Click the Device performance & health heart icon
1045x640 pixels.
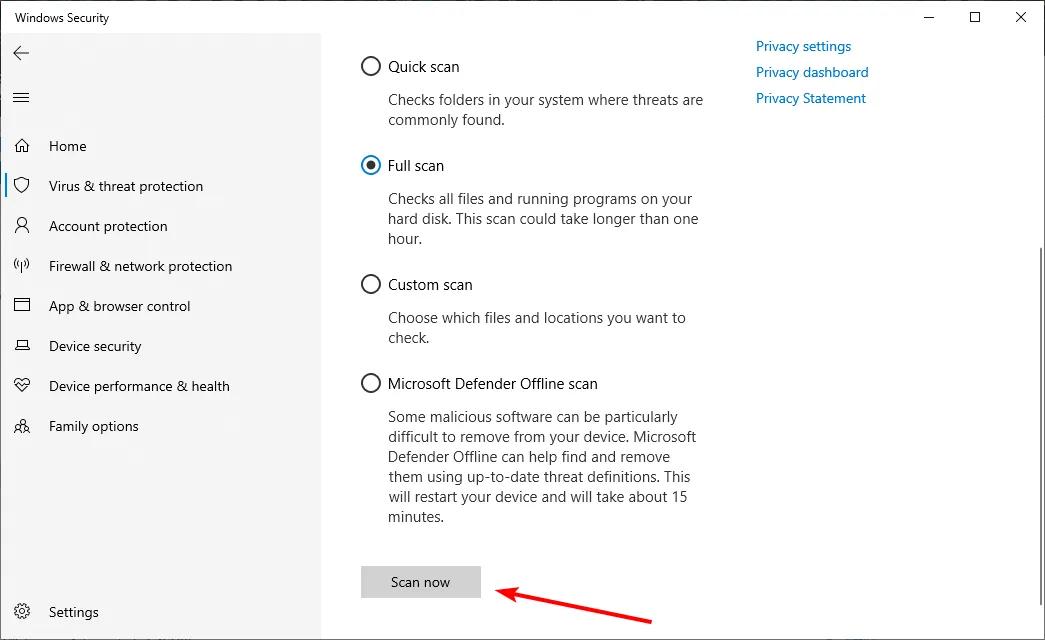pos(22,385)
